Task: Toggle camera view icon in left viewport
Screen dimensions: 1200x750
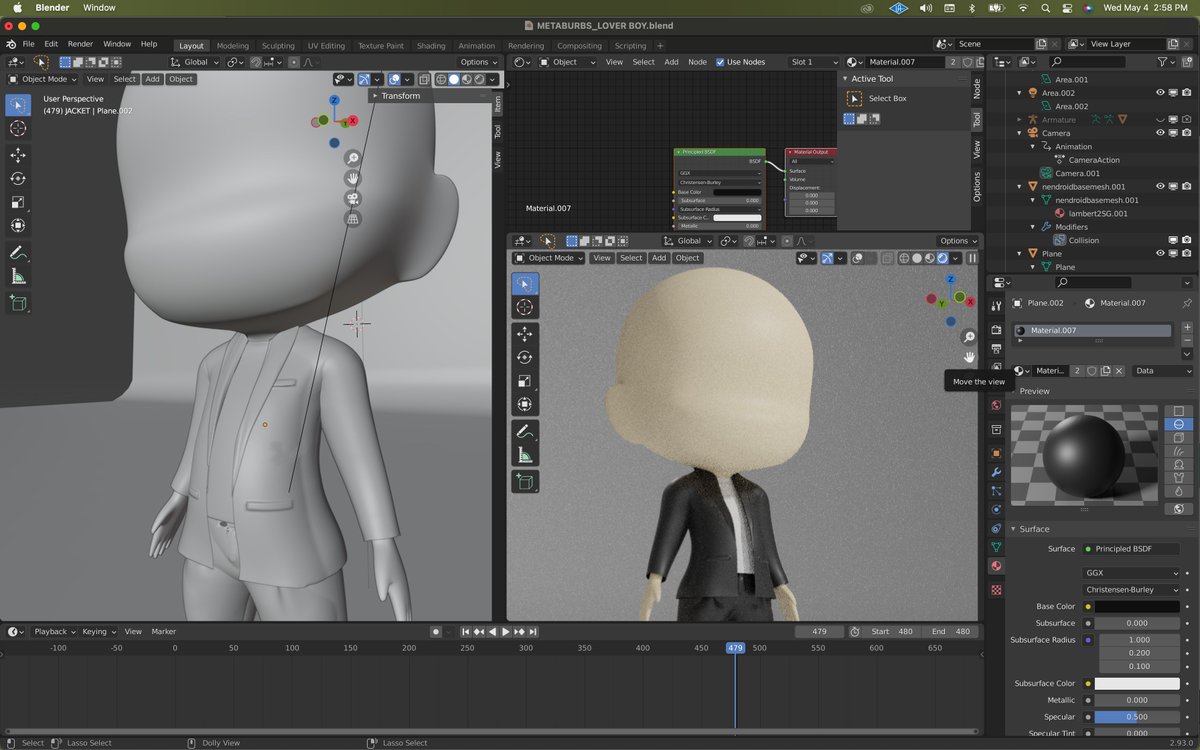Action: (x=352, y=198)
